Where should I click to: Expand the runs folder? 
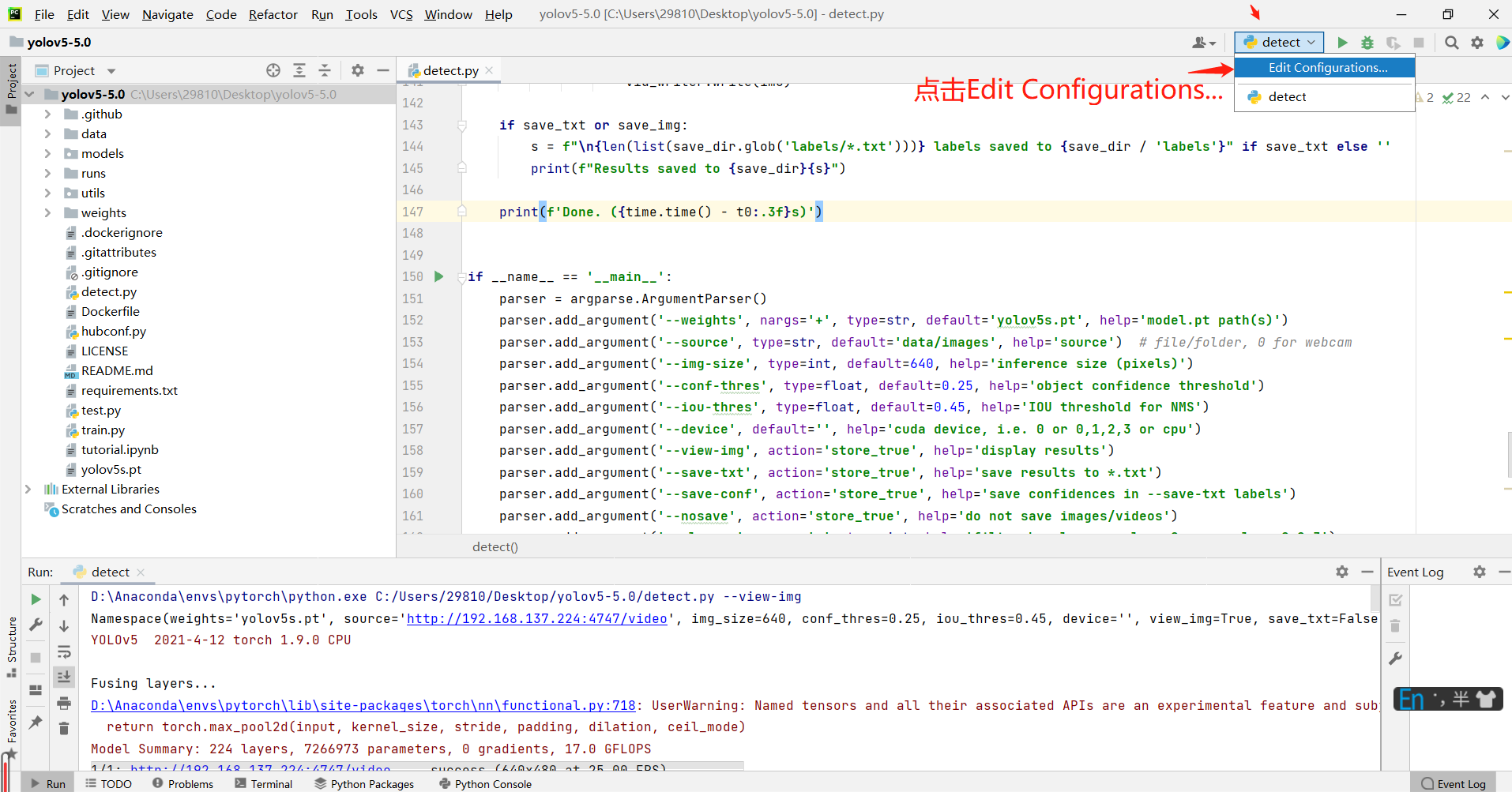click(x=47, y=174)
